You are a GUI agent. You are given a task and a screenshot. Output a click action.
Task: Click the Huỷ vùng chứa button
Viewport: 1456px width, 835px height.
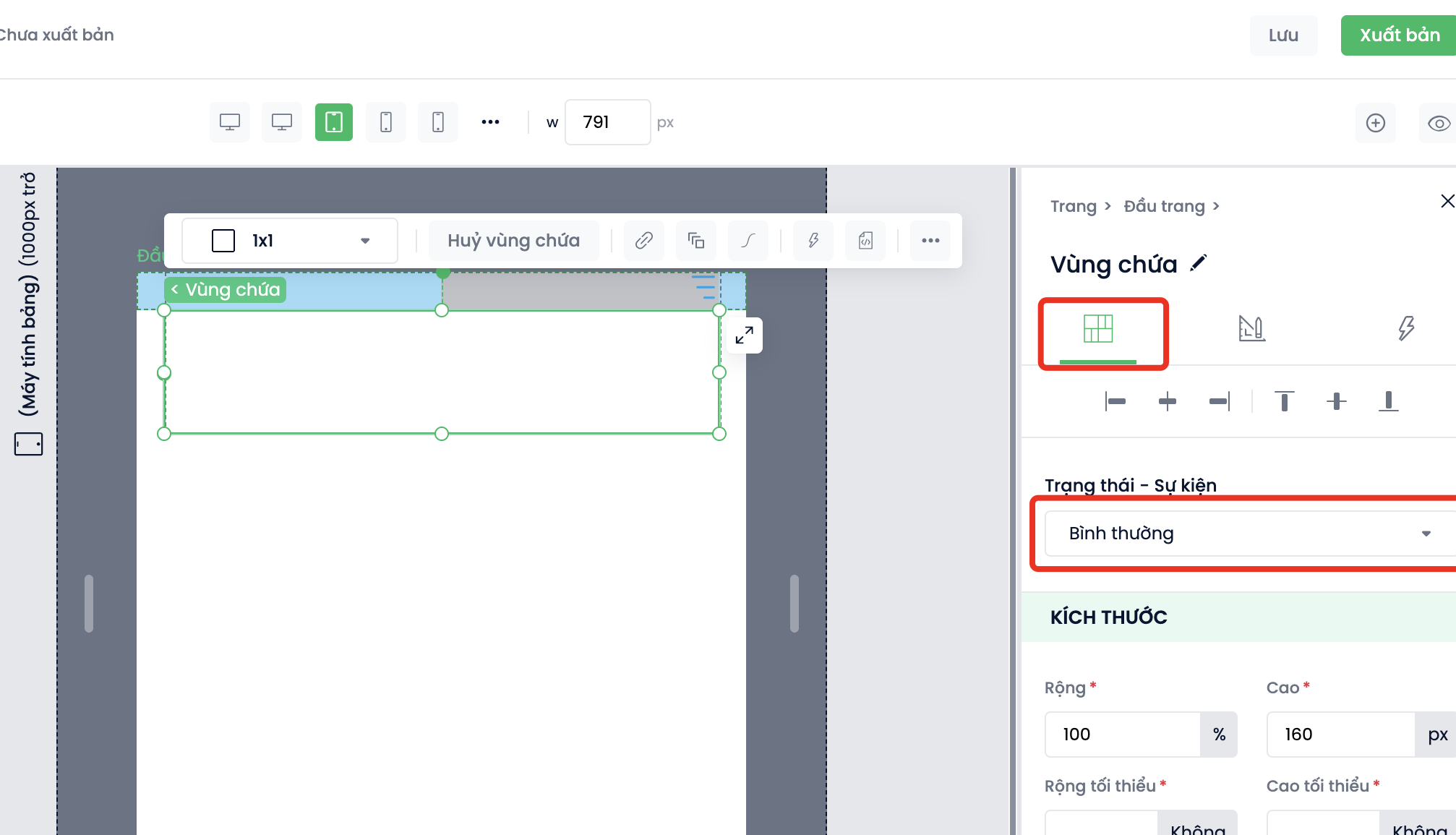[x=513, y=241]
